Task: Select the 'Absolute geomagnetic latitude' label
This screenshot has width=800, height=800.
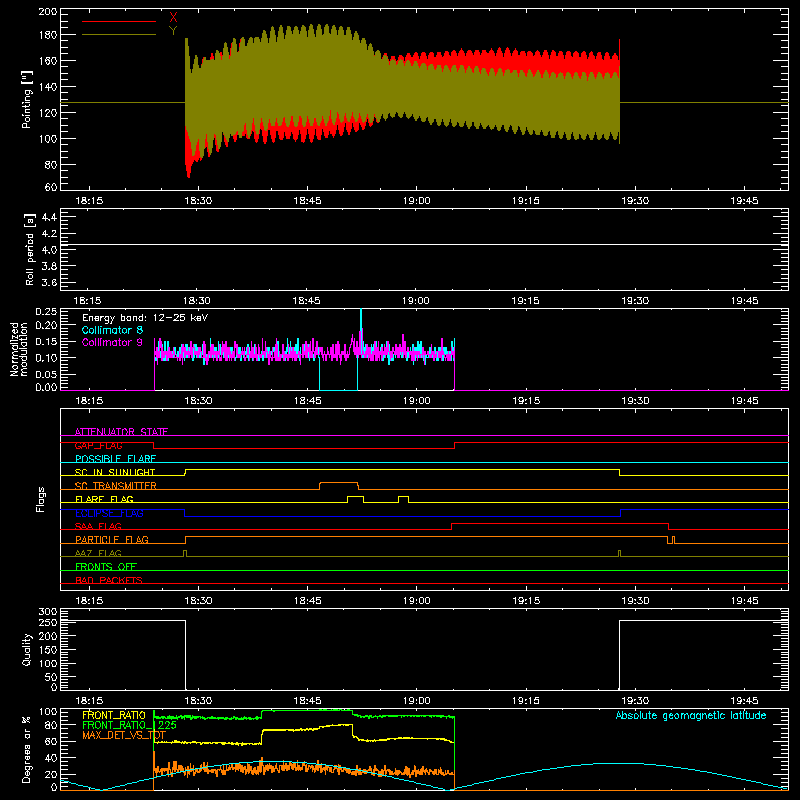Action: 691,715
